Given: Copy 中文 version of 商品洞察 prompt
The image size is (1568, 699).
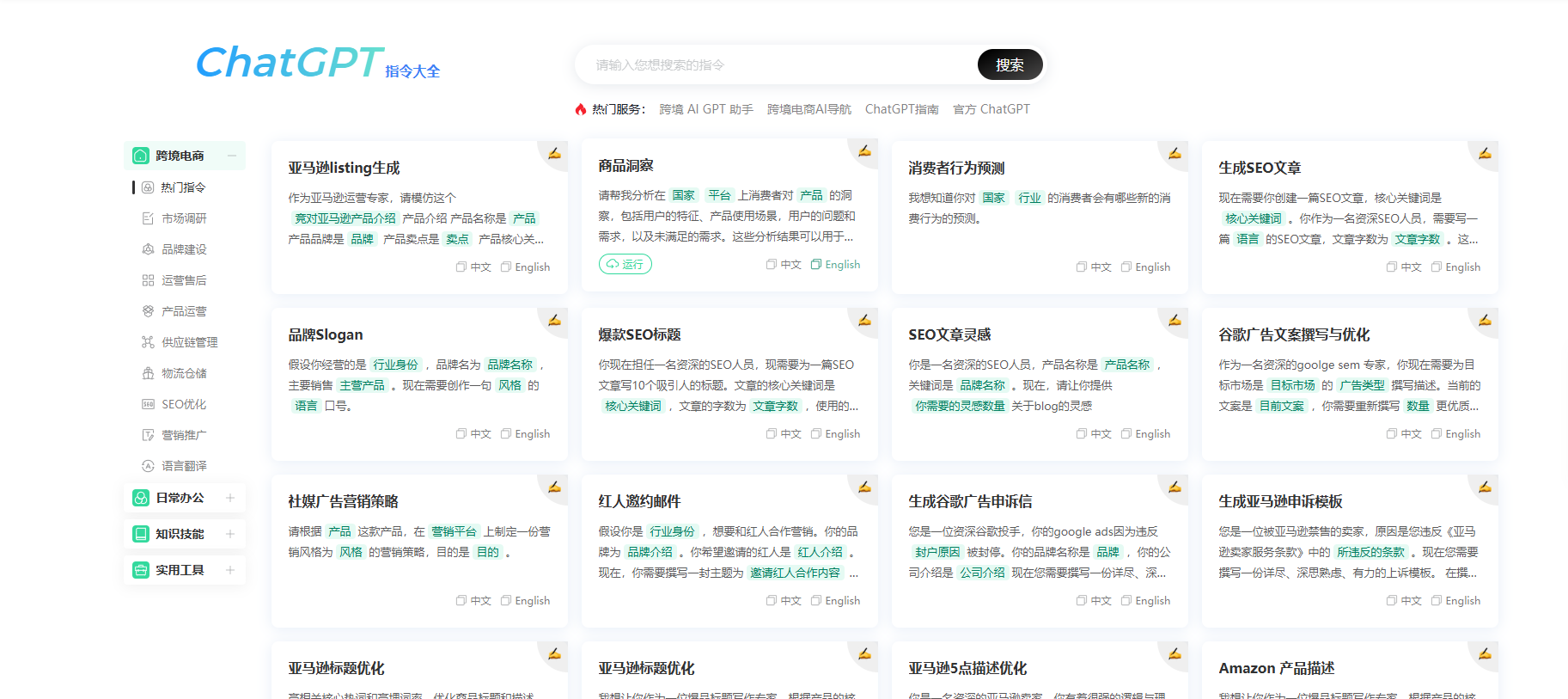Looking at the screenshot, I should pos(784,265).
